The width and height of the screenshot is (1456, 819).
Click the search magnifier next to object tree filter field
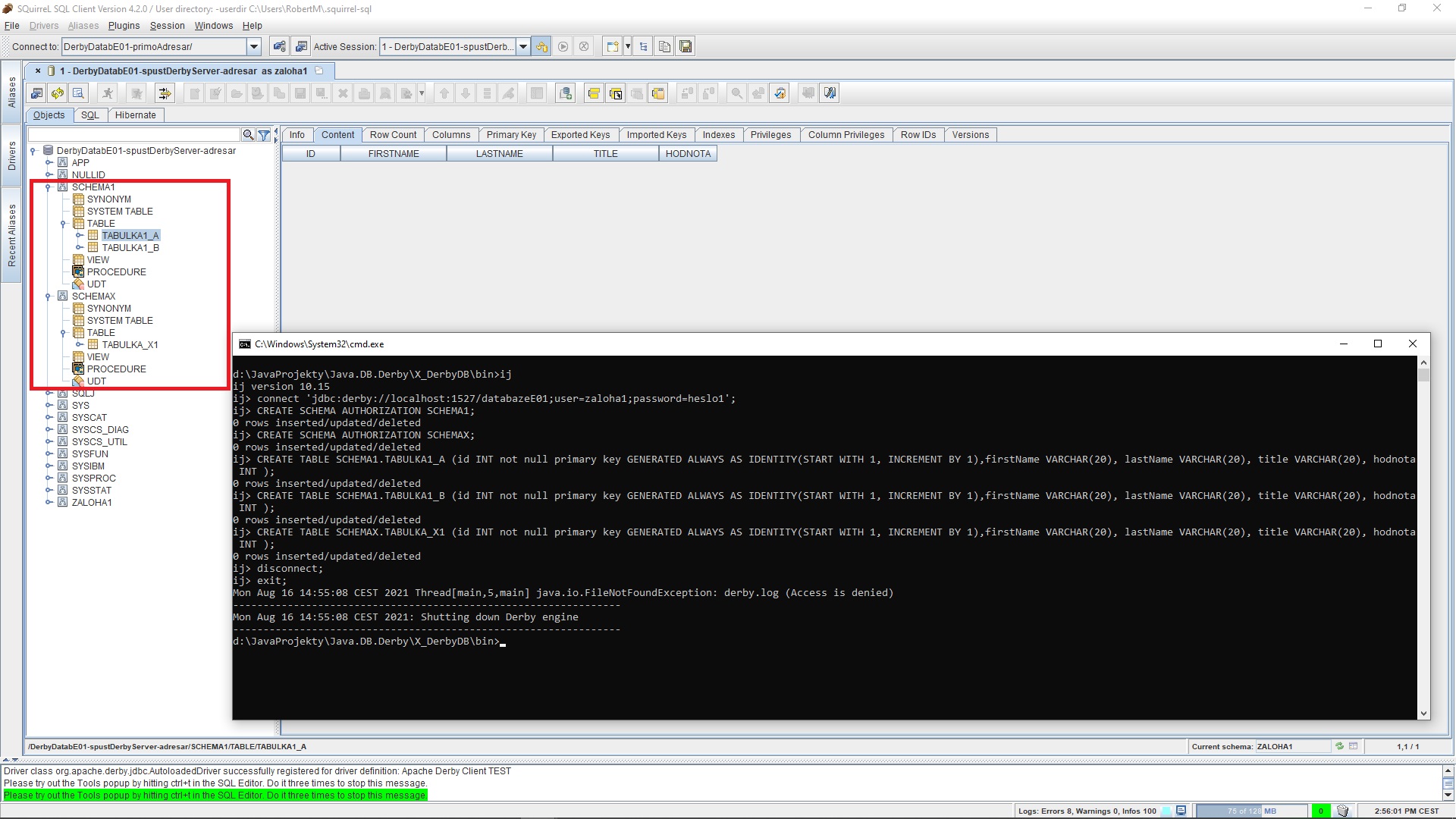[x=248, y=135]
